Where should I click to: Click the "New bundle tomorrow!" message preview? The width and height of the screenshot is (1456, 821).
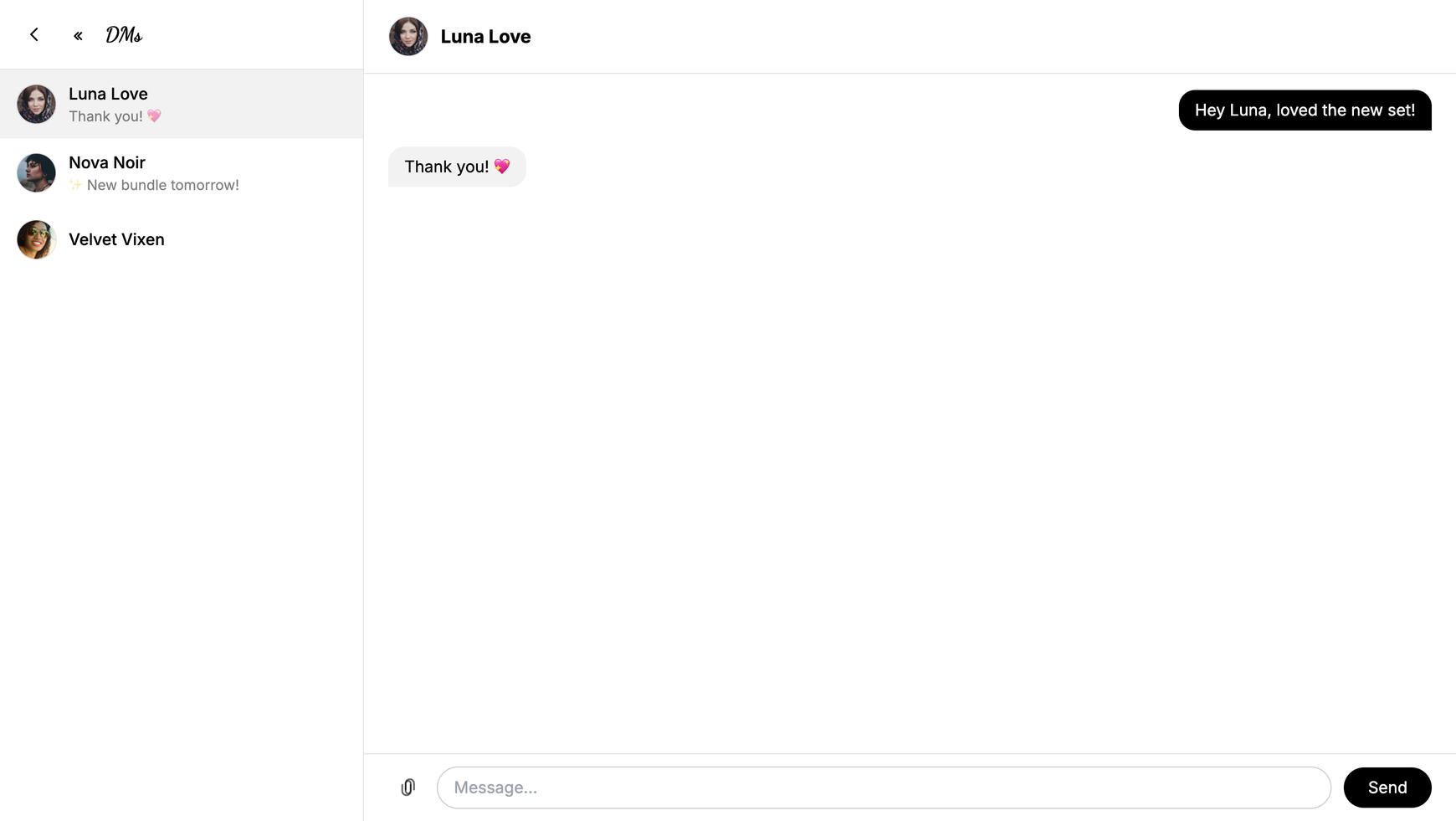[162, 185]
